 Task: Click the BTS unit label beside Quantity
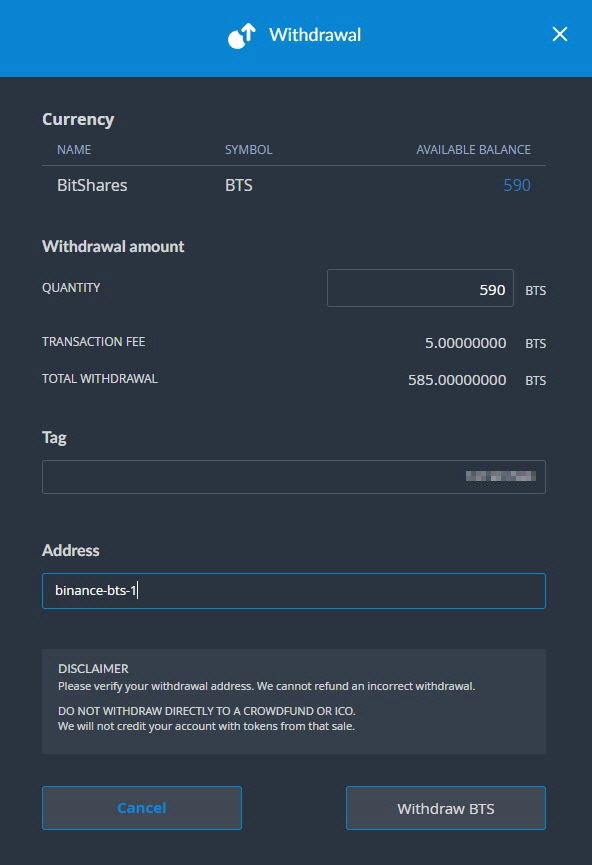point(535,290)
